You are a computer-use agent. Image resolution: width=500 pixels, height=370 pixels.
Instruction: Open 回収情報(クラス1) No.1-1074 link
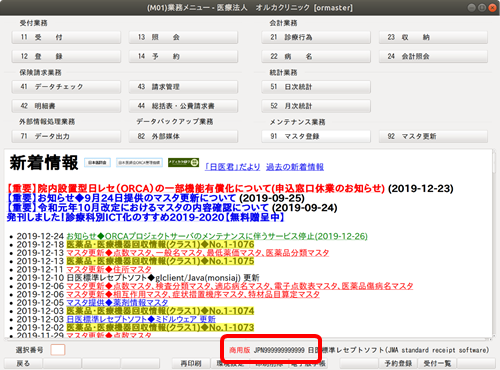(160, 311)
